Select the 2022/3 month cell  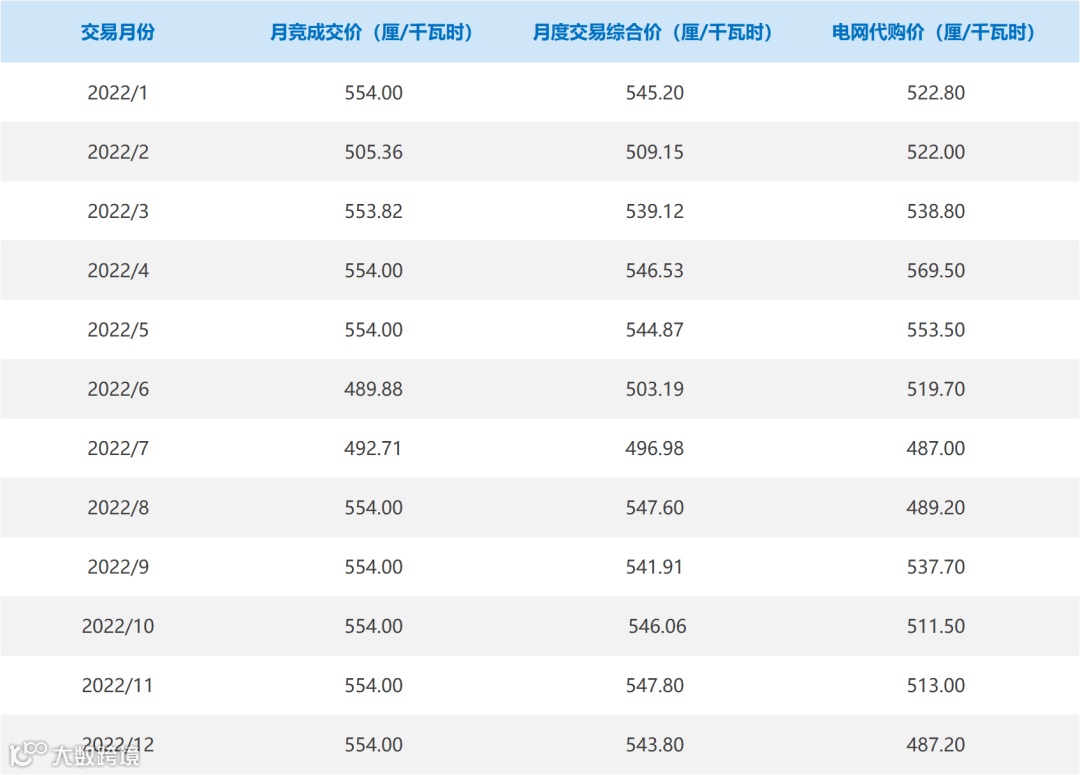click(118, 211)
